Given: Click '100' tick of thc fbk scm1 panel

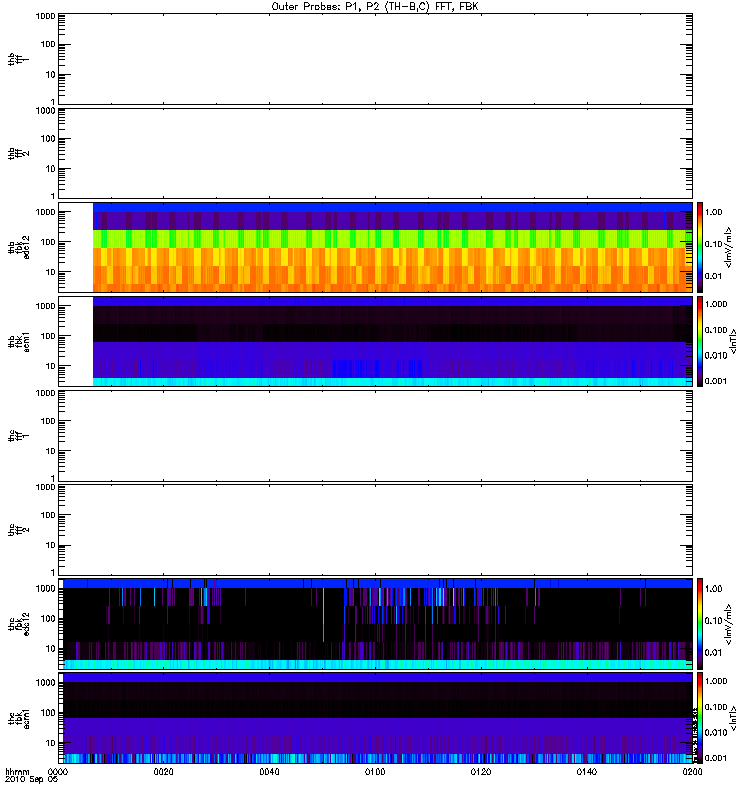Looking at the screenshot, I should tap(48, 713).
